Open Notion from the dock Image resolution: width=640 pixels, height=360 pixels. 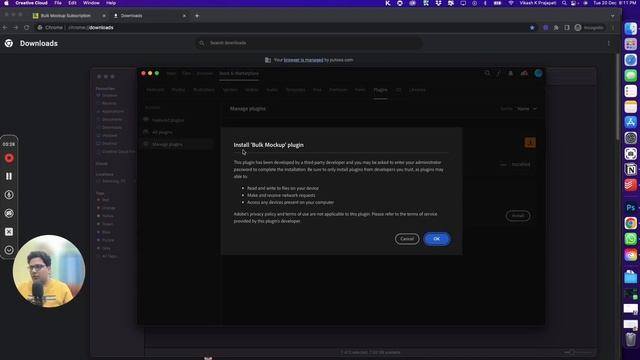(x=631, y=169)
